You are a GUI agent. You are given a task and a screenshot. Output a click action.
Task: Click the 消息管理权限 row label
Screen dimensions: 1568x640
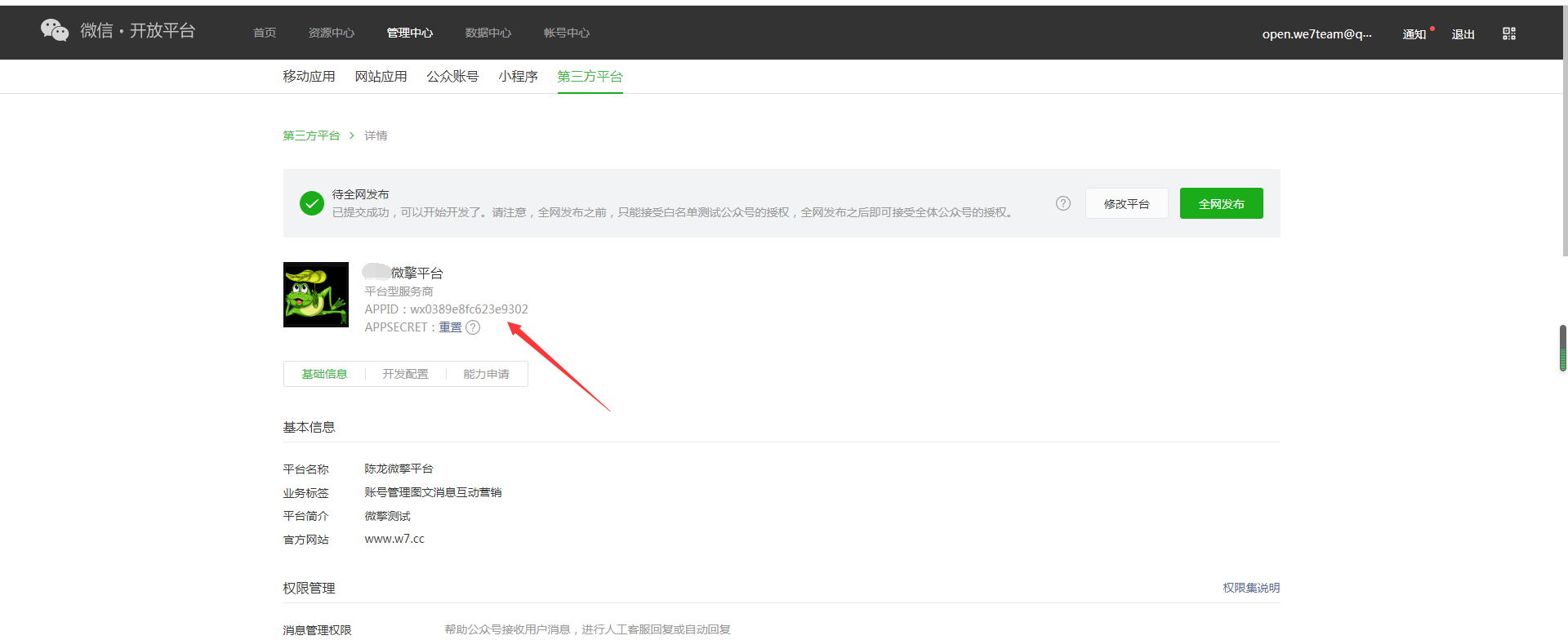pyautogui.click(x=317, y=629)
